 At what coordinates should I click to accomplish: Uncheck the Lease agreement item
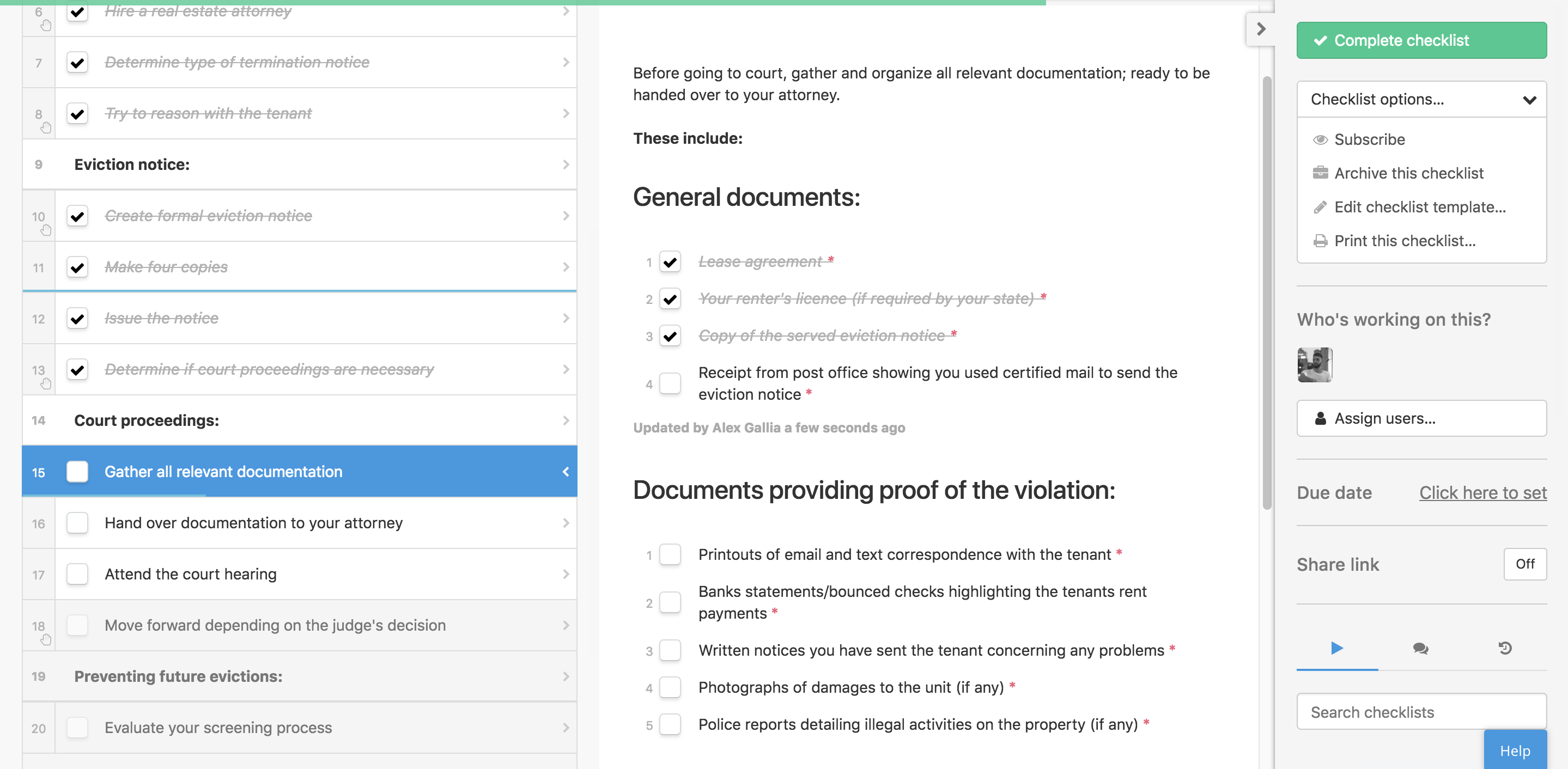point(670,262)
